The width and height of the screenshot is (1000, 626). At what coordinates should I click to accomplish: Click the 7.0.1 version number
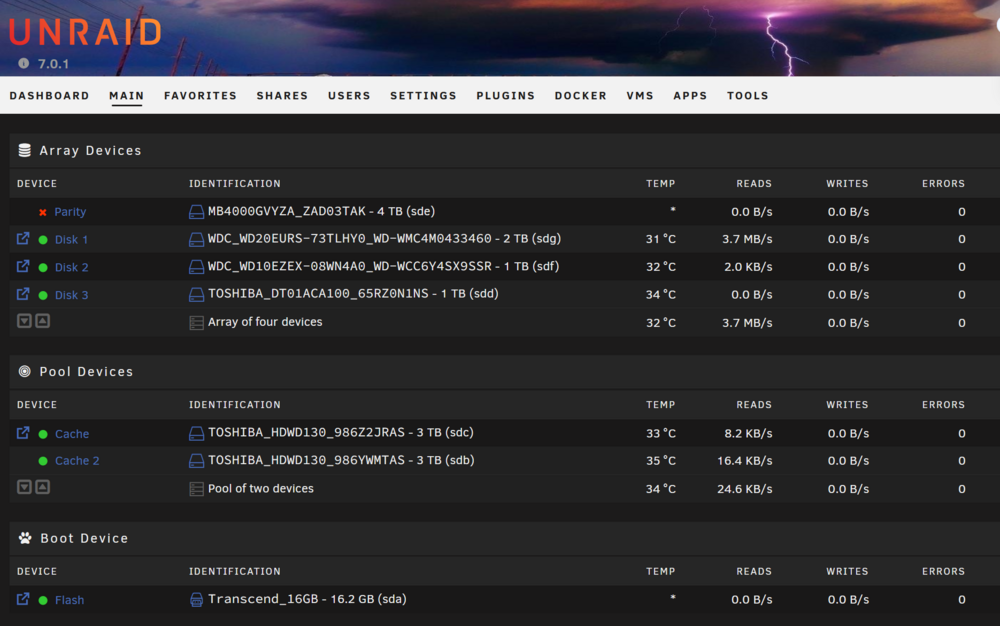[53, 64]
